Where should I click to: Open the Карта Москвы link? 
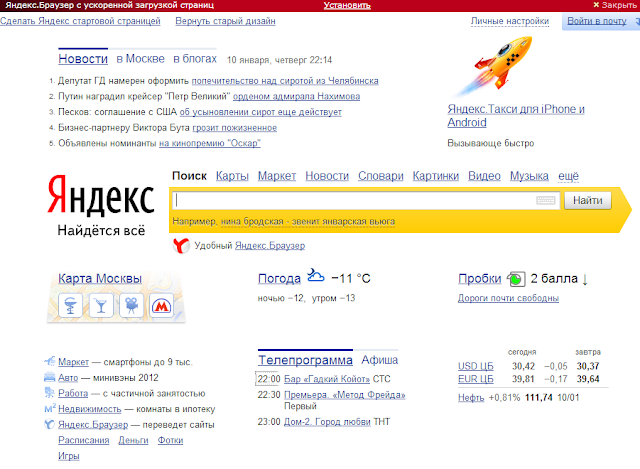pyautogui.click(x=100, y=279)
